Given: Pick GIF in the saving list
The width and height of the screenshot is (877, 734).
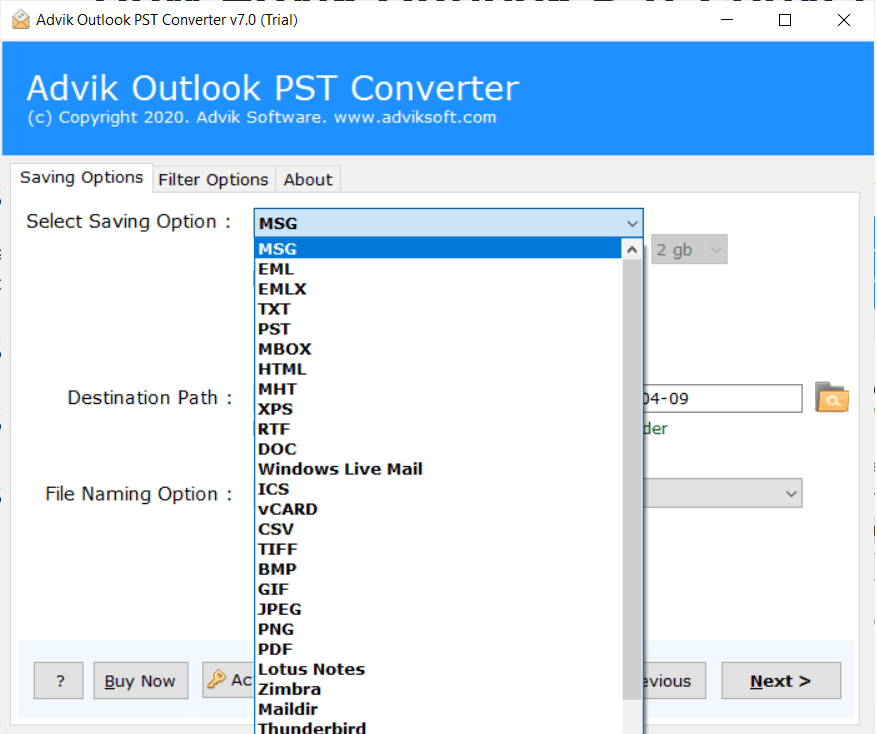Looking at the screenshot, I should tap(438, 589).
